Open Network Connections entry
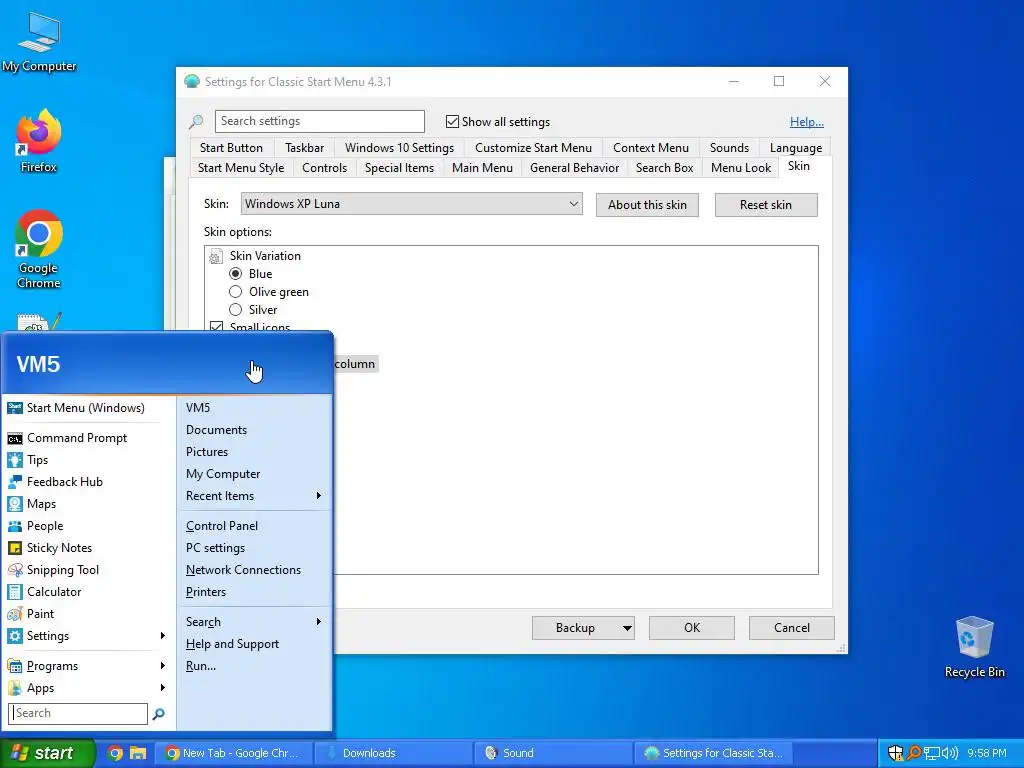1024x768 pixels. coord(243,570)
